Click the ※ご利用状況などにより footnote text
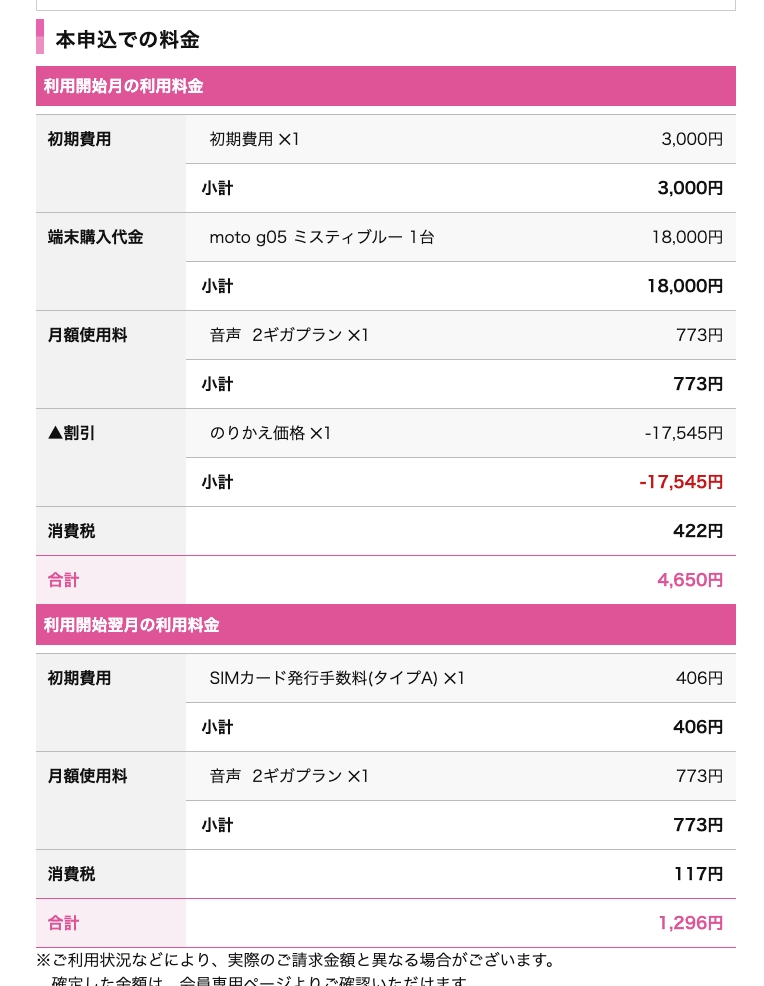 pyautogui.click(x=296, y=960)
